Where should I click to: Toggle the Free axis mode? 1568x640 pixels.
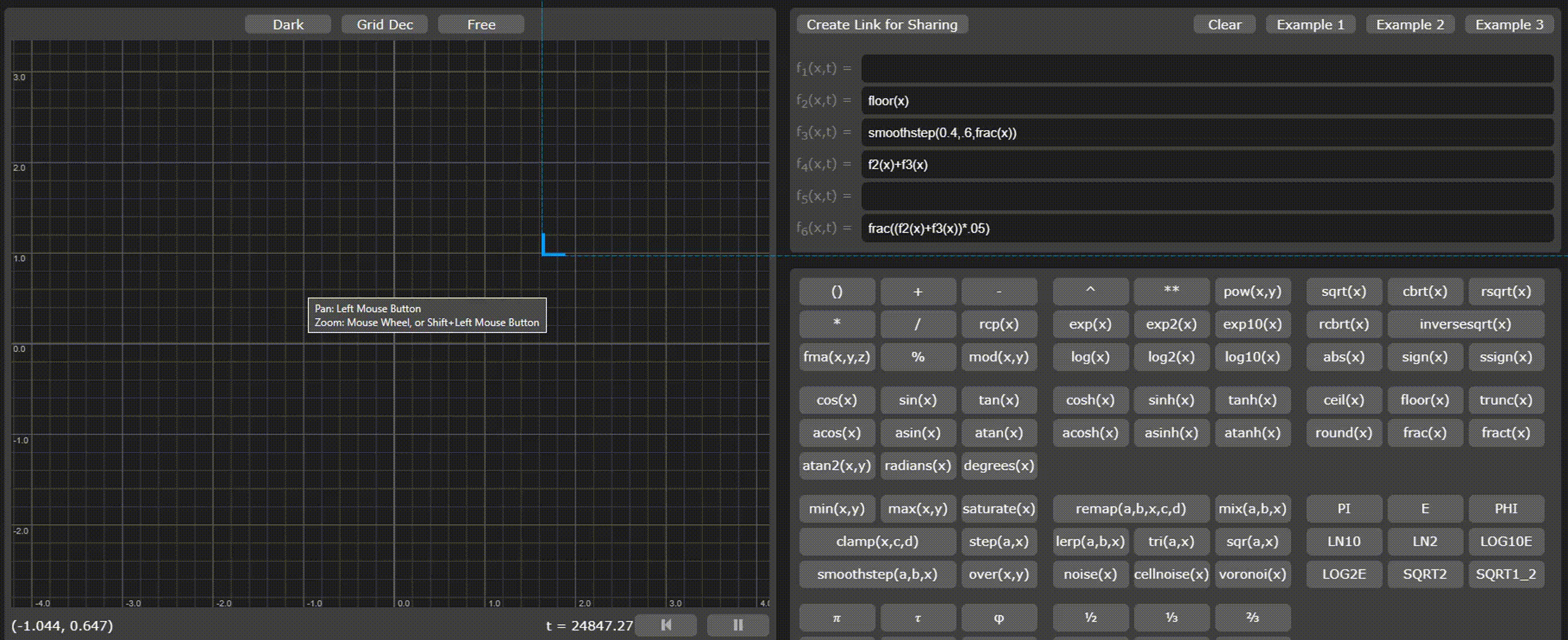481,24
